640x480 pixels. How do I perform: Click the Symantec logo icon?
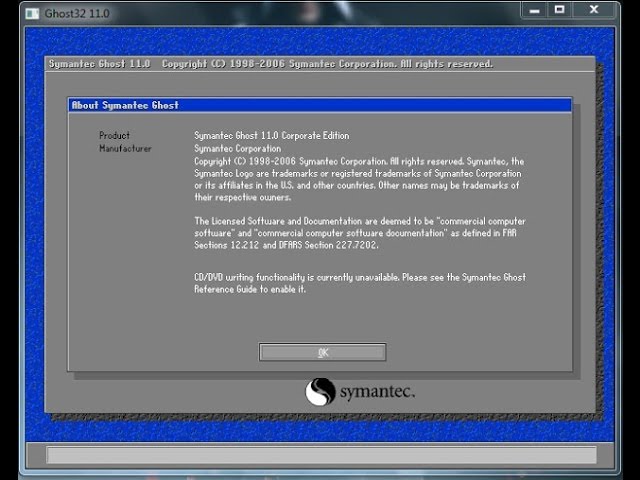pyautogui.click(x=320, y=392)
